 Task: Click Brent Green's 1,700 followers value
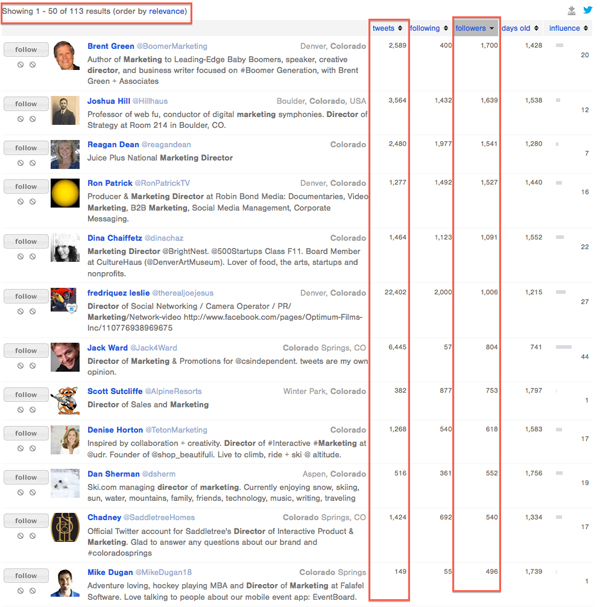coord(489,45)
